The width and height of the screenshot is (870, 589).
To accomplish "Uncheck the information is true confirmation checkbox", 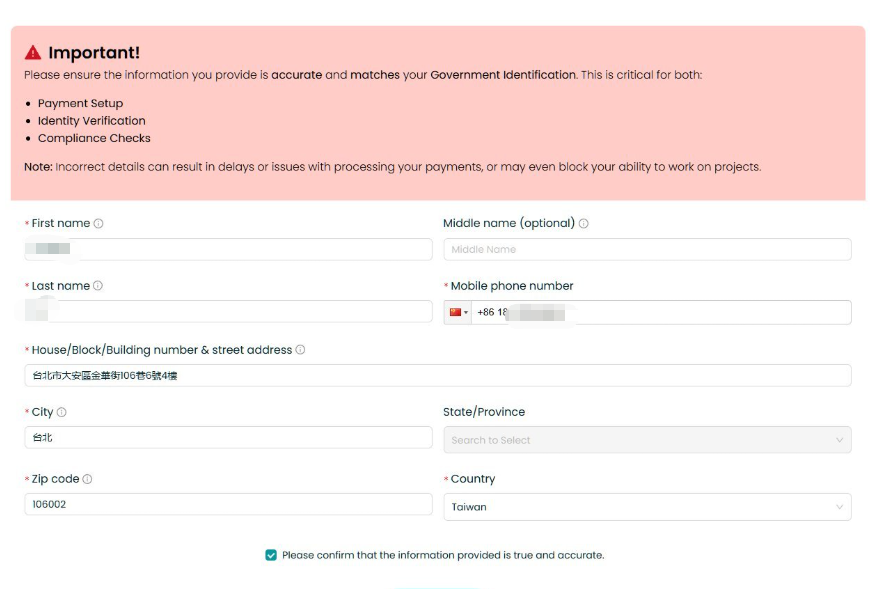I will pyautogui.click(x=271, y=555).
